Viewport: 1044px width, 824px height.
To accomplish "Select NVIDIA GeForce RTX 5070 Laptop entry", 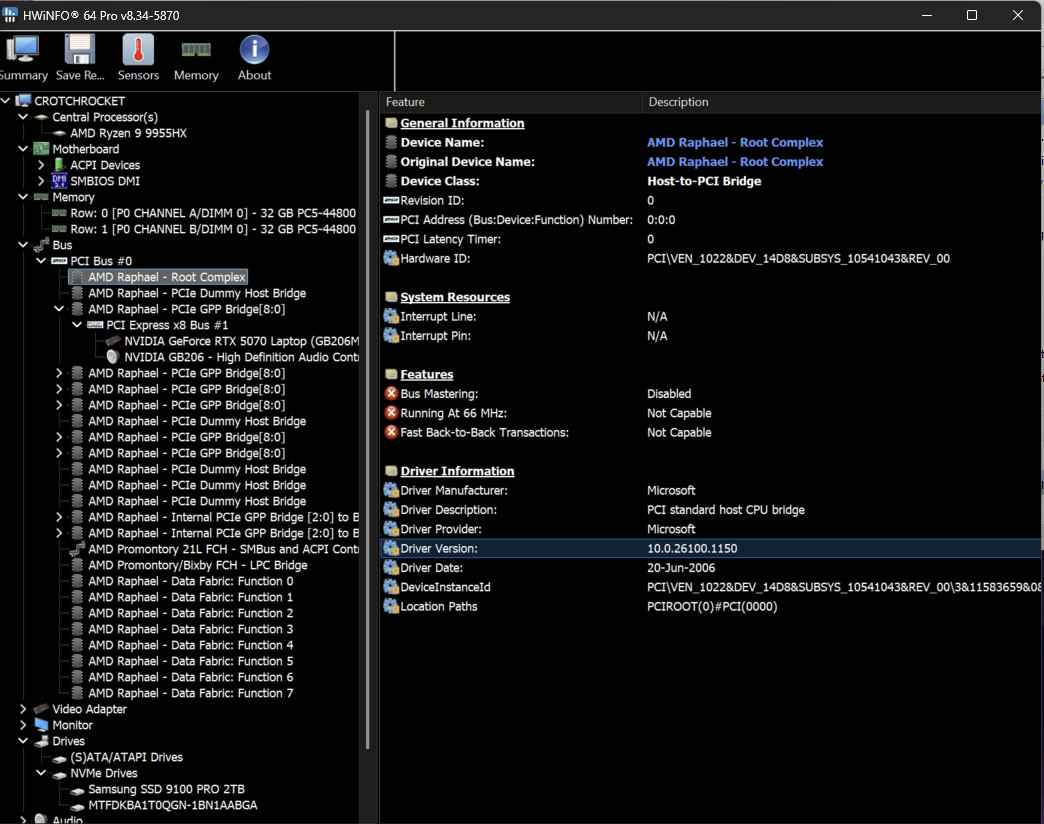I will 240,341.
